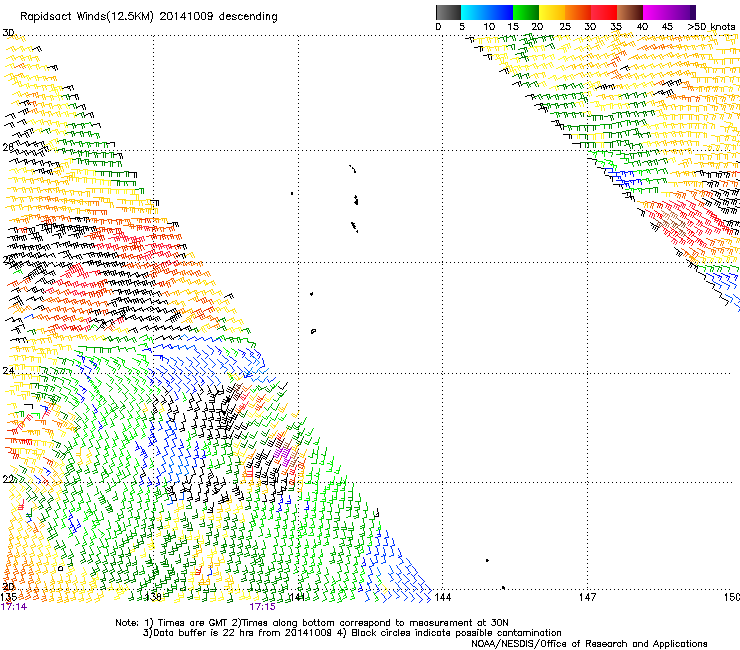Click 'NOAA/NESDIS/Office of Research and Applications' credit
740x650 pixels.
click(589, 644)
